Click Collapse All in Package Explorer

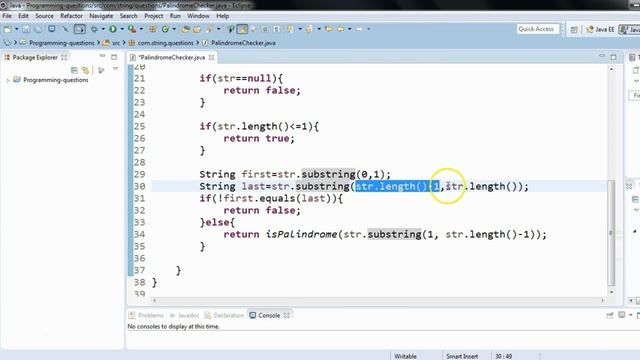74,70
